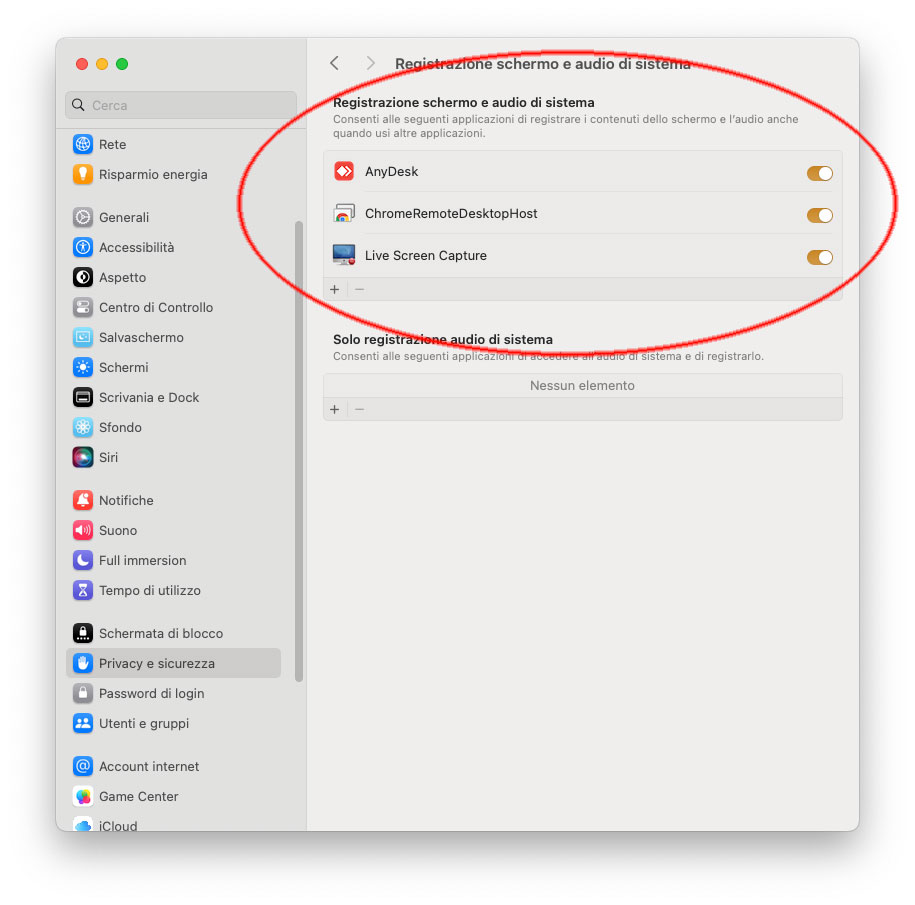
Task: Add app to screen recording list
Action: click(335, 289)
